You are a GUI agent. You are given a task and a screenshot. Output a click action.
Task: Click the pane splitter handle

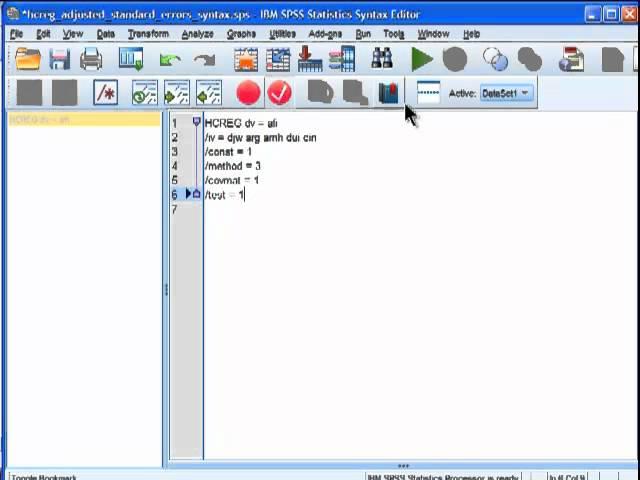click(x=166, y=290)
